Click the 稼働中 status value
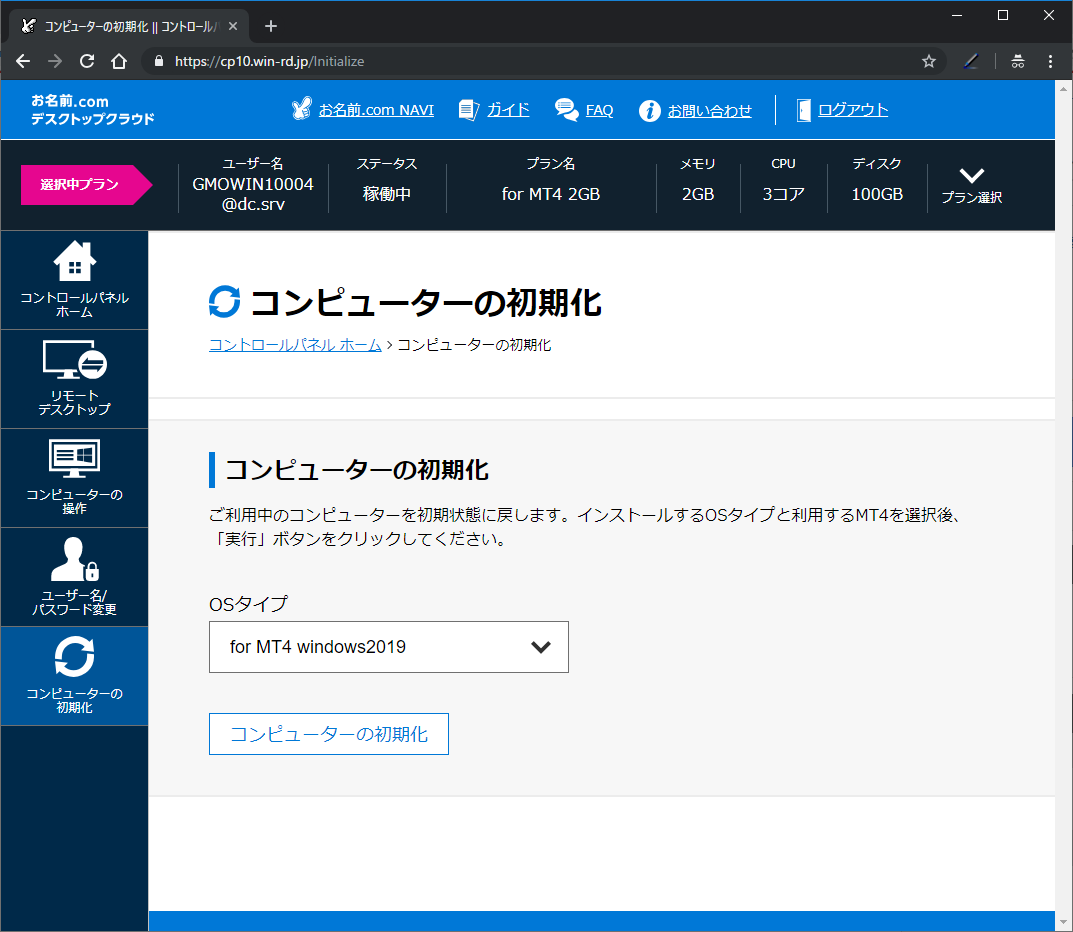This screenshot has width=1073, height=932. (387, 194)
